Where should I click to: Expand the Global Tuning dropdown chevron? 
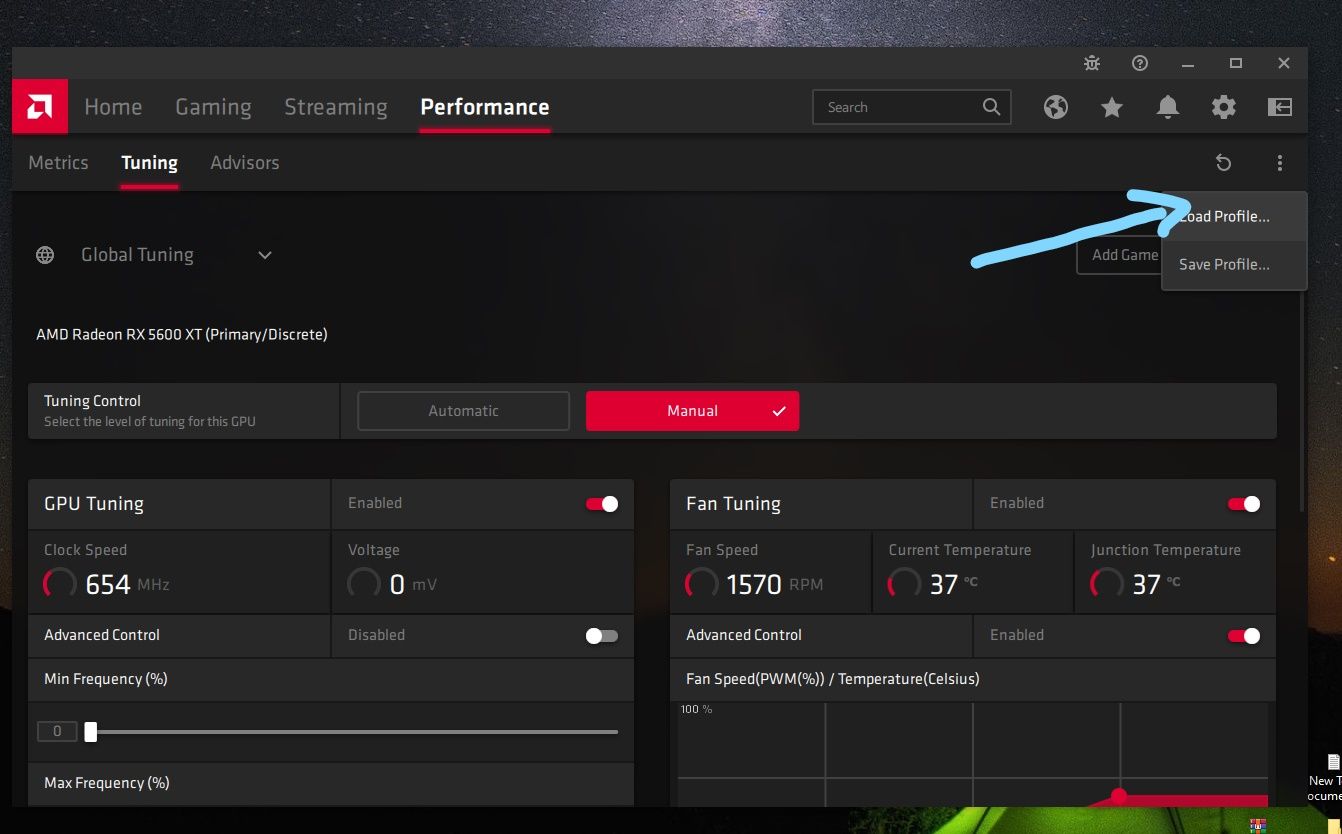tap(265, 255)
